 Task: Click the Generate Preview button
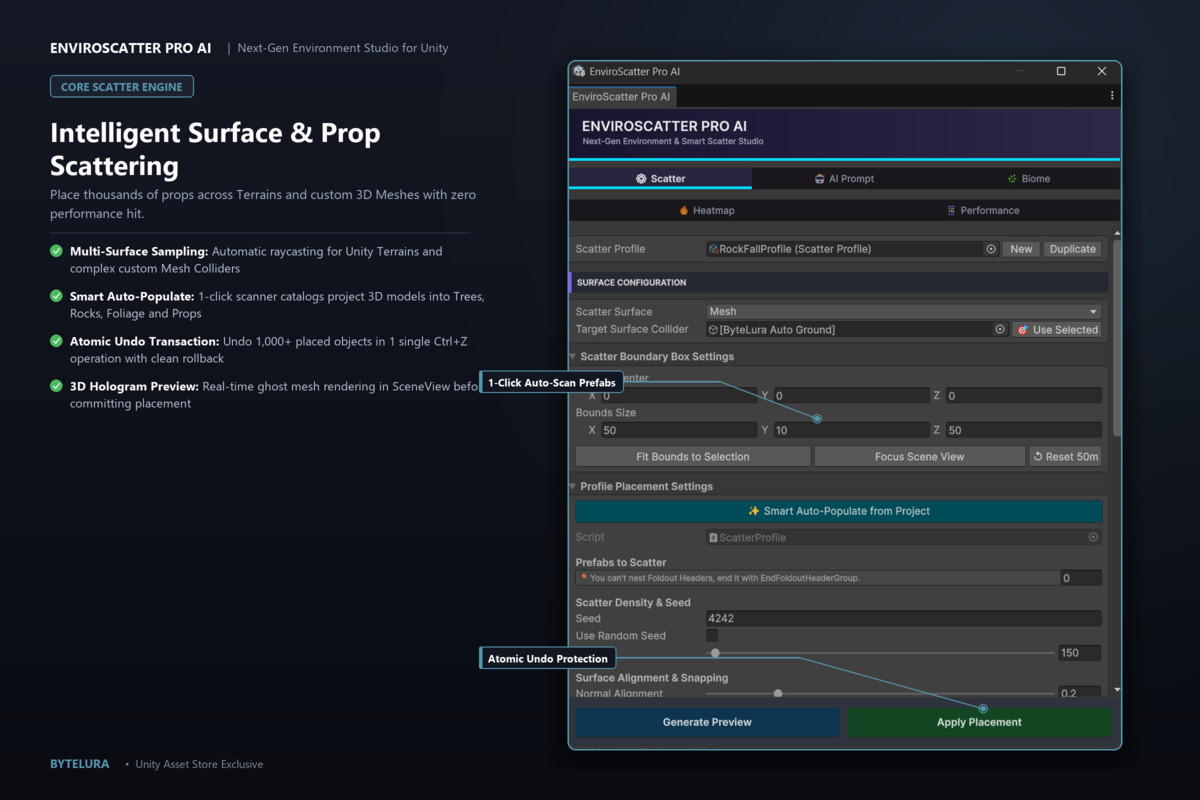(x=707, y=722)
